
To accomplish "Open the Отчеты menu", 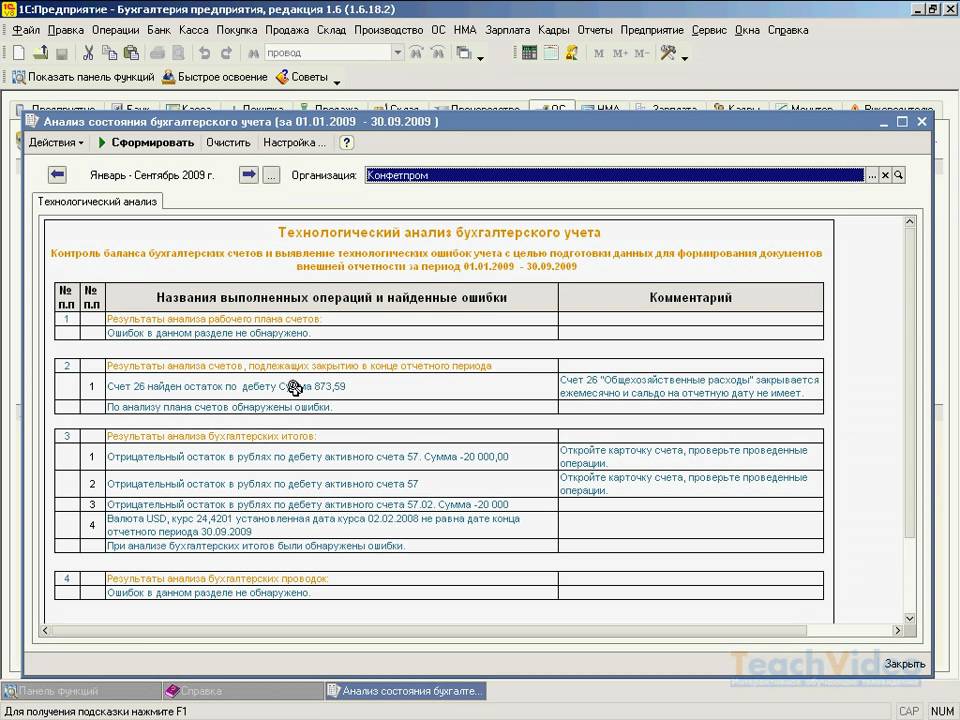I will (x=594, y=30).
